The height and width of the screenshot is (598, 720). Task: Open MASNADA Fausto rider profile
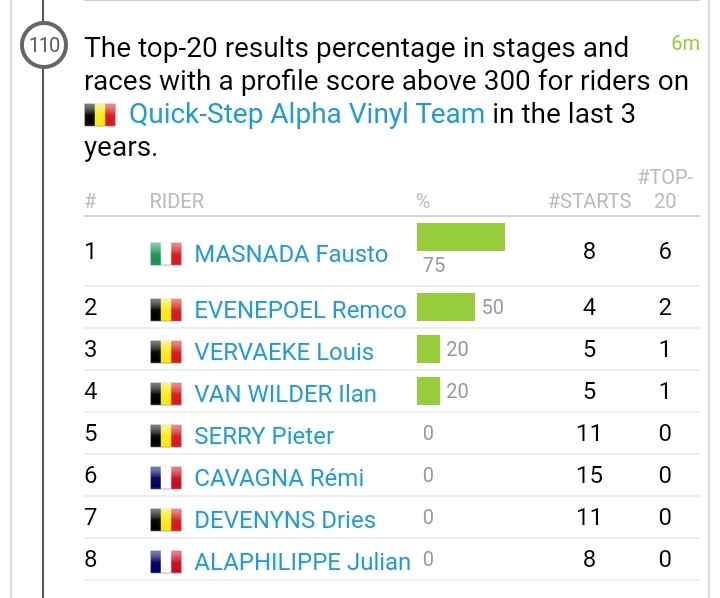point(291,254)
